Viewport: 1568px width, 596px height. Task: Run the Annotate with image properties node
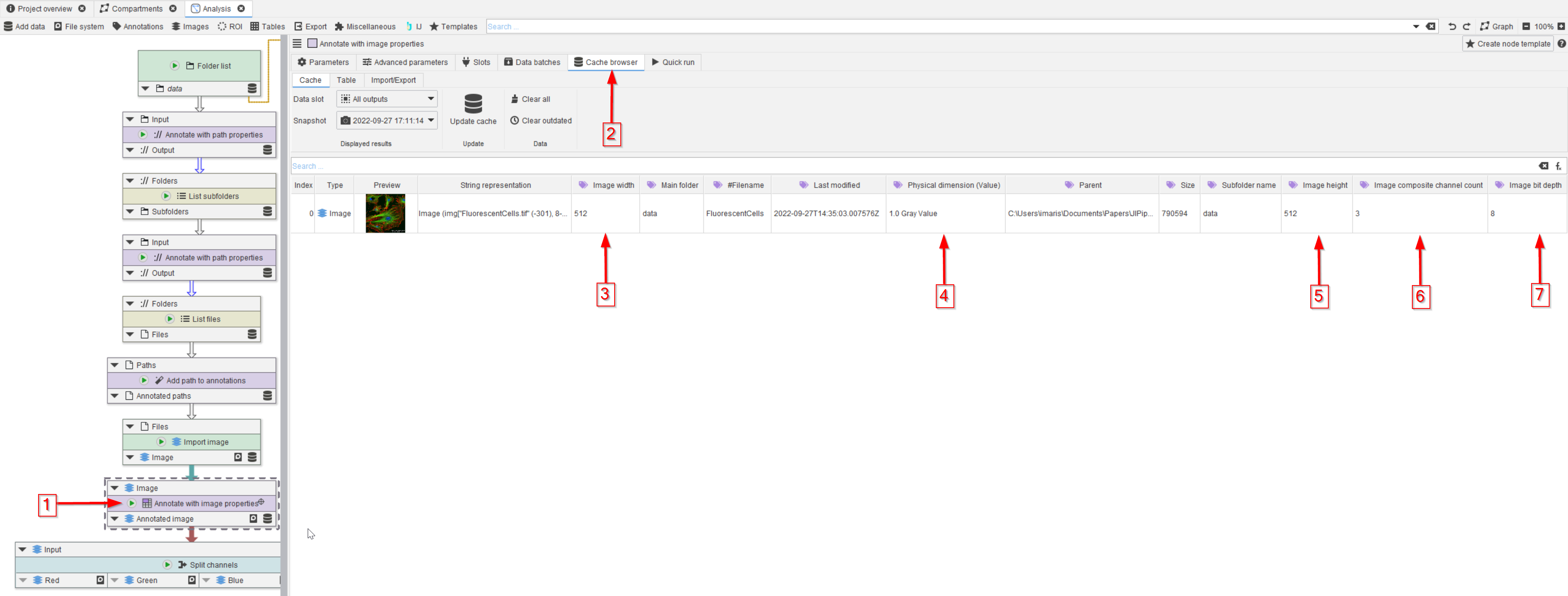pyautogui.click(x=132, y=503)
